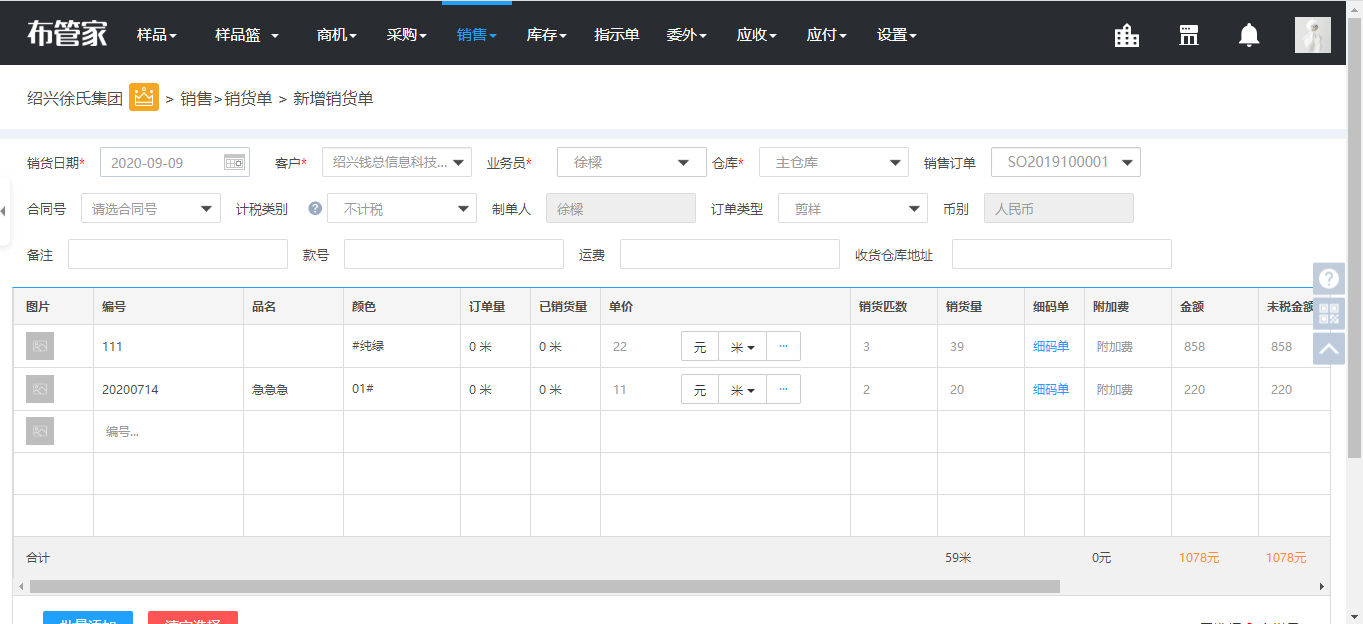Click the 备注 input field
The height and width of the screenshot is (624, 1363).
coord(178,254)
